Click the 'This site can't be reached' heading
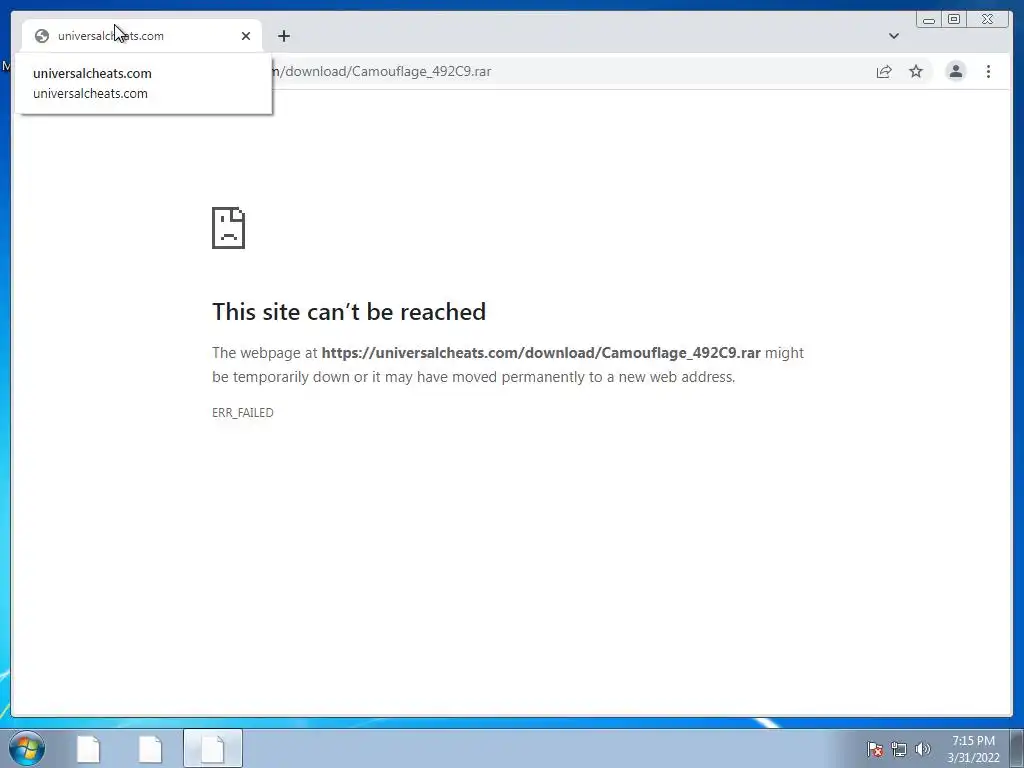The image size is (1024, 768). click(x=349, y=312)
